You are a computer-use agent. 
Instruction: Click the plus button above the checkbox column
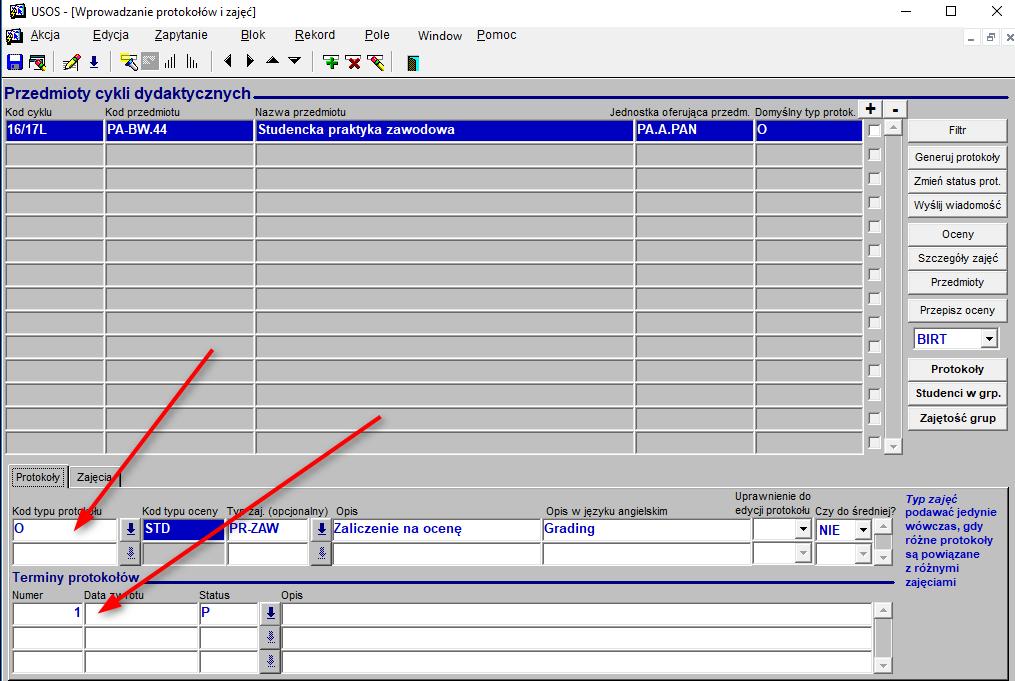tap(871, 109)
